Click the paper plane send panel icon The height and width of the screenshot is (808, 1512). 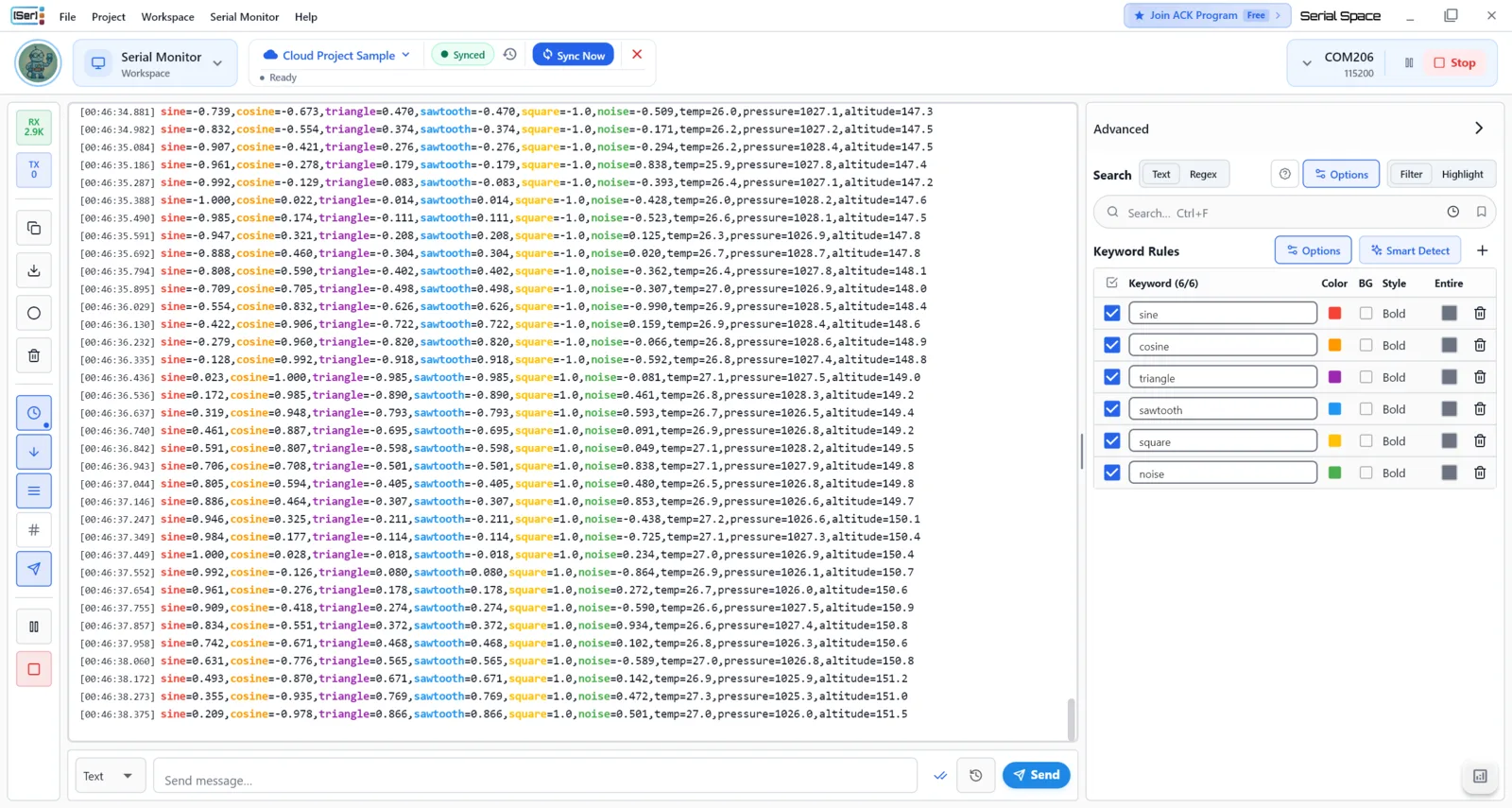[x=34, y=569]
